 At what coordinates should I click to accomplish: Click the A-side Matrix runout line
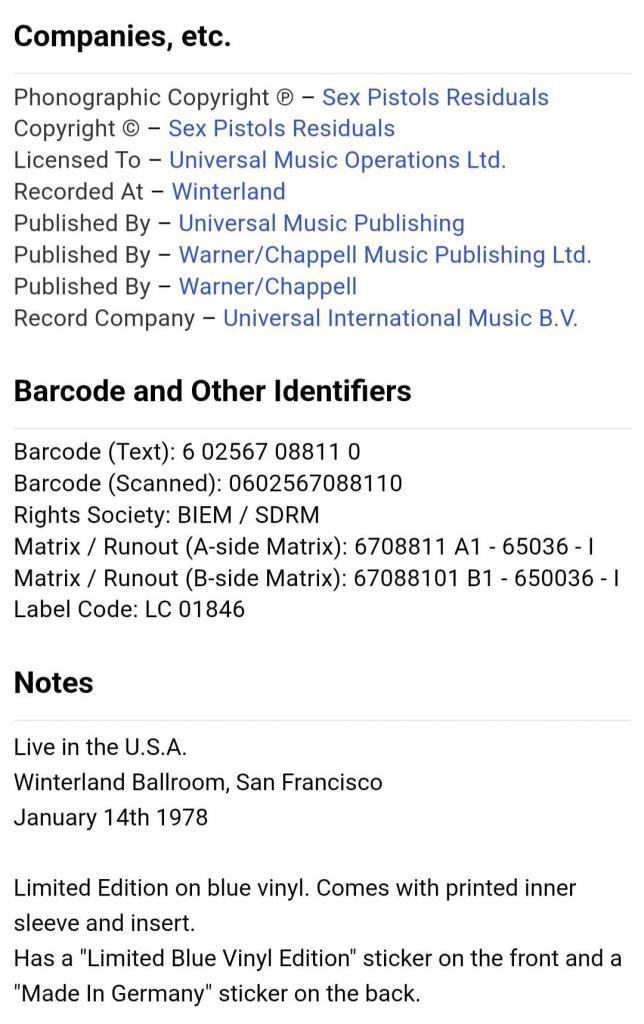coord(304,547)
